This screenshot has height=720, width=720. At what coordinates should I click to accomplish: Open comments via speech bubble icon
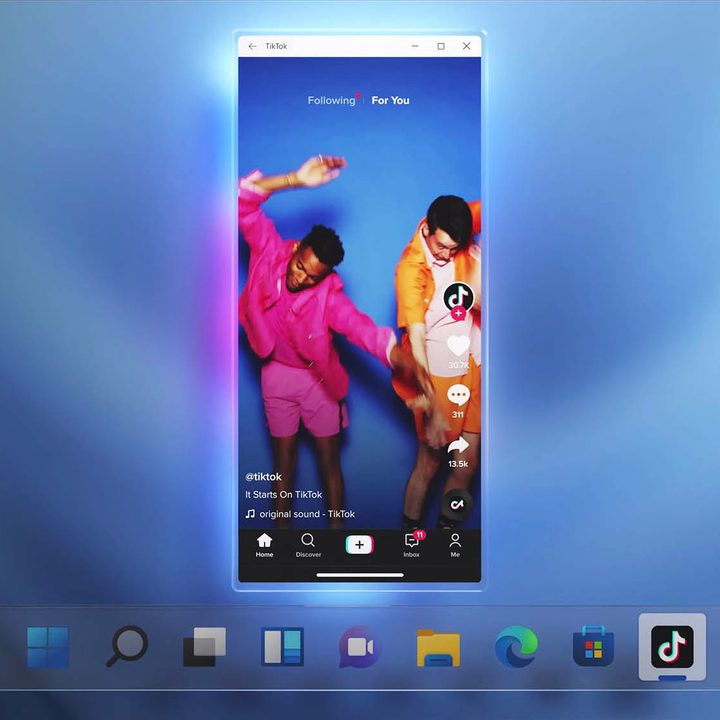tap(458, 395)
